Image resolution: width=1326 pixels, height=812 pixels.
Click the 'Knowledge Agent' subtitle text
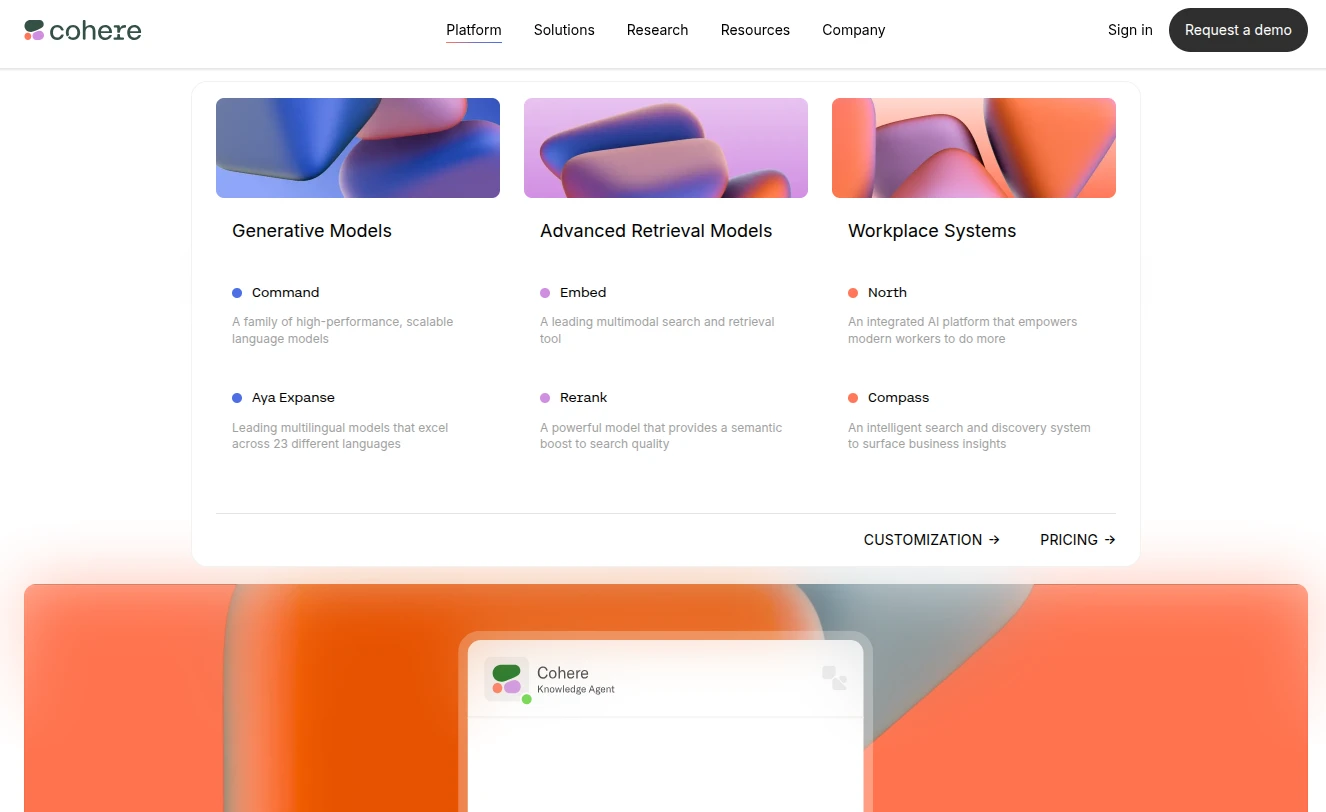pyautogui.click(x=576, y=690)
